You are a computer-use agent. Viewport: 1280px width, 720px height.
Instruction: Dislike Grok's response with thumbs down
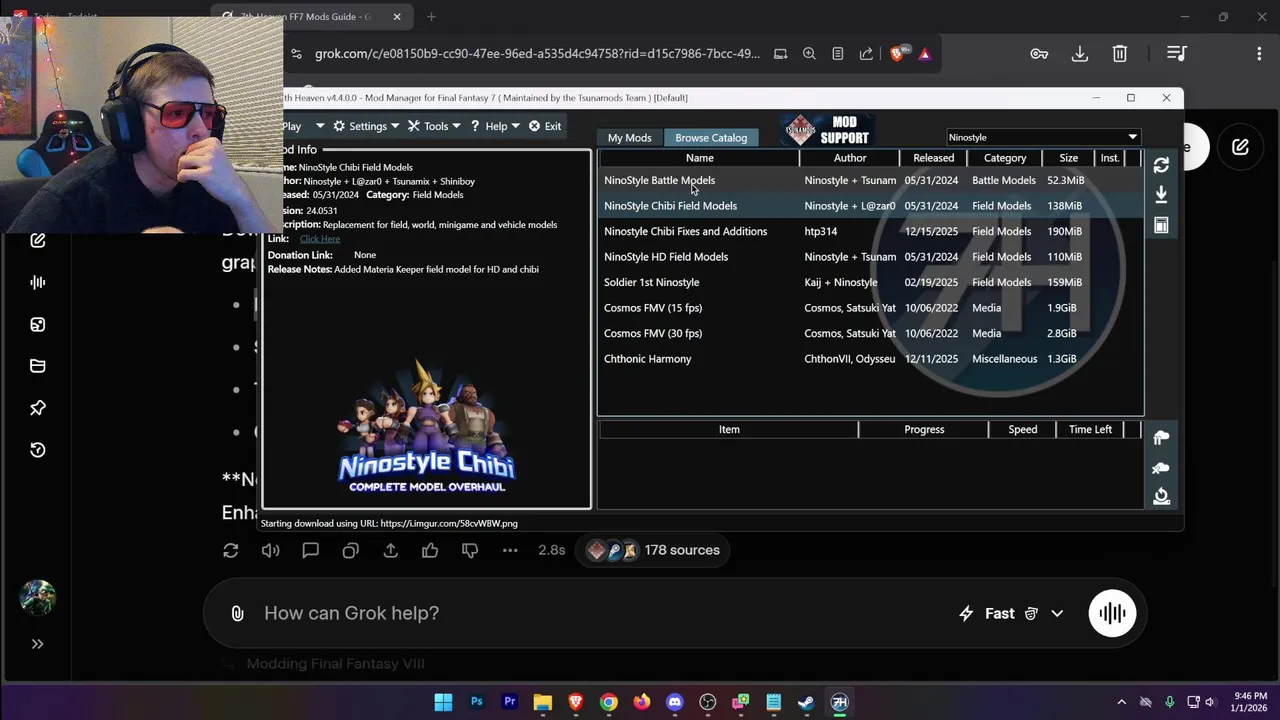tap(470, 550)
